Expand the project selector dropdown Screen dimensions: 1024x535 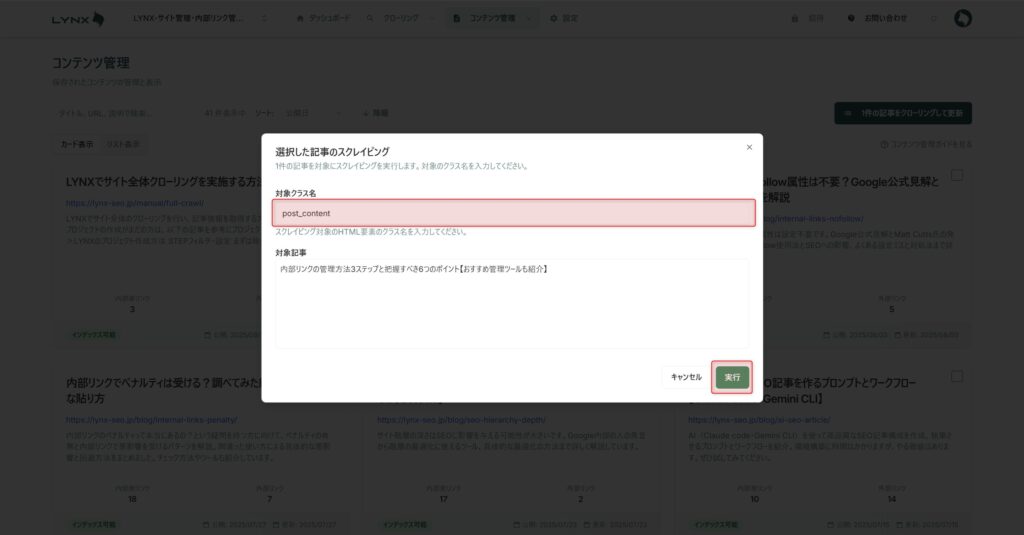[264, 18]
